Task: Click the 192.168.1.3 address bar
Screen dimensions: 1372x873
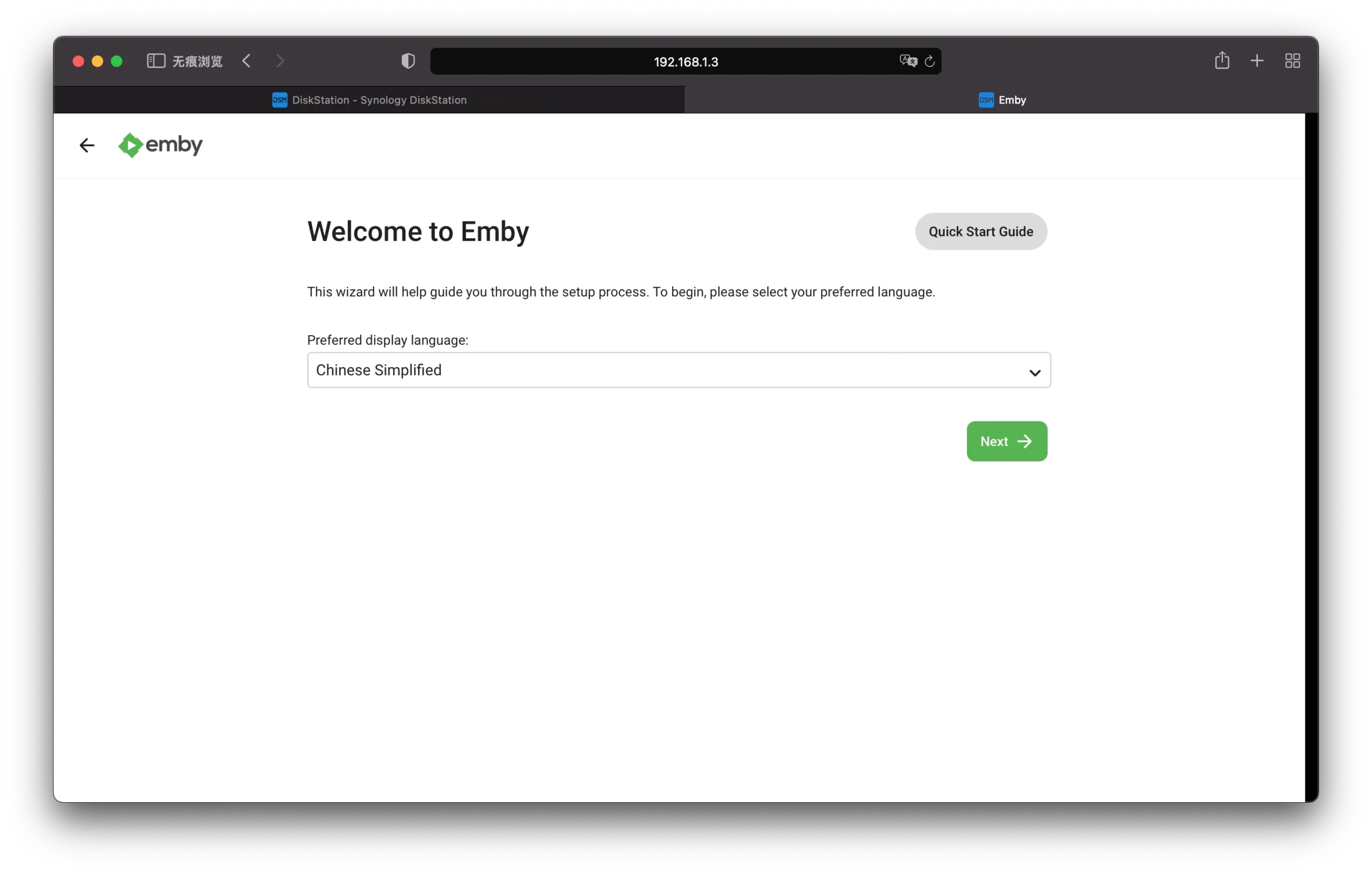Action: pos(685,62)
